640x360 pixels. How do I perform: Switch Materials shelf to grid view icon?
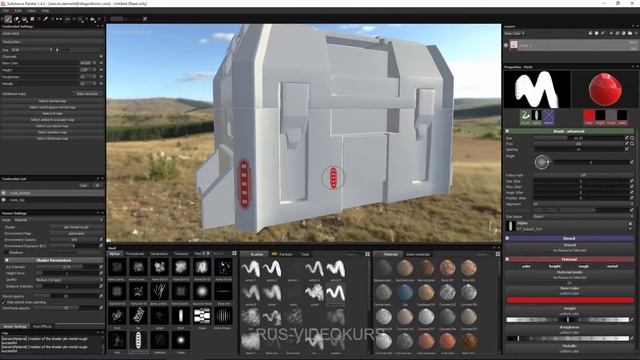click(x=498, y=254)
